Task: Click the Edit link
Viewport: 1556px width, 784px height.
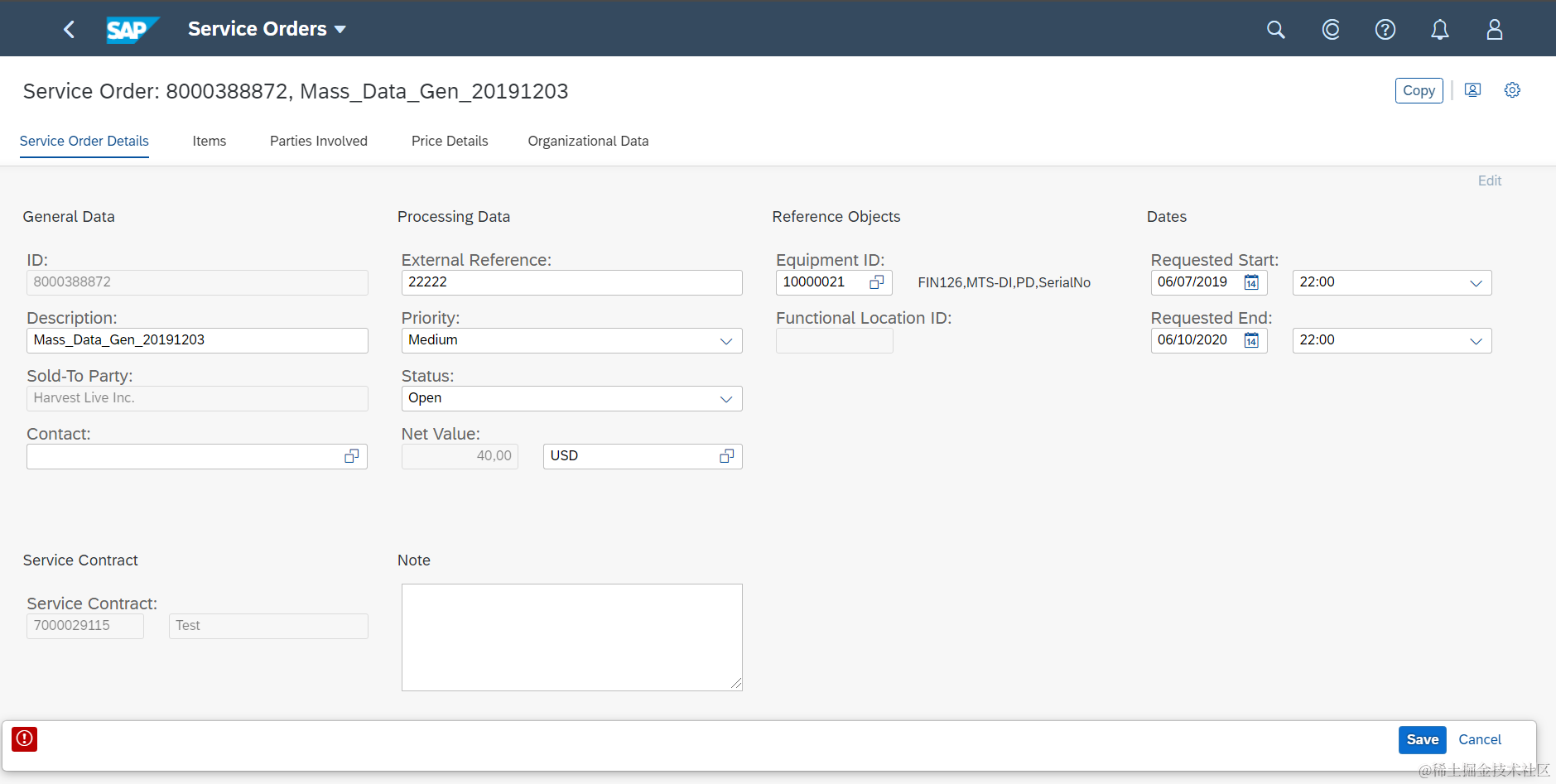Action: pyautogui.click(x=1490, y=180)
